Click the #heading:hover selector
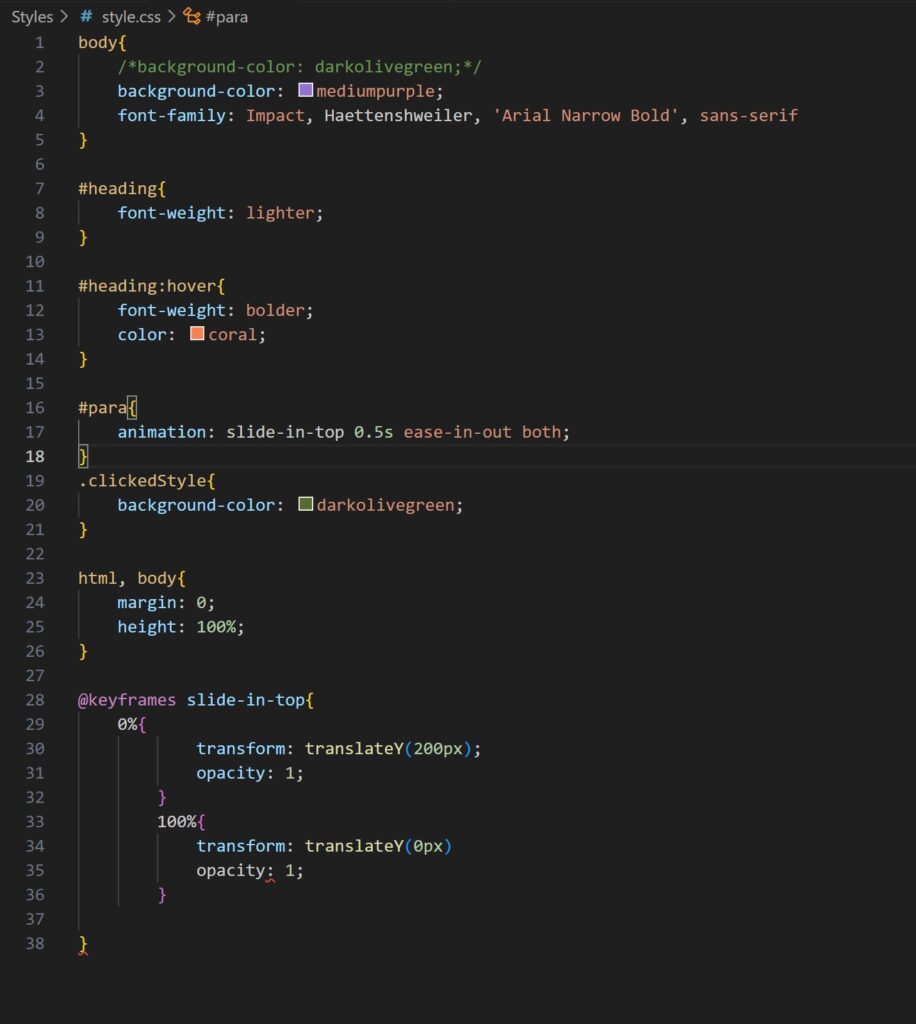916x1024 pixels. [x=147, y=286]
